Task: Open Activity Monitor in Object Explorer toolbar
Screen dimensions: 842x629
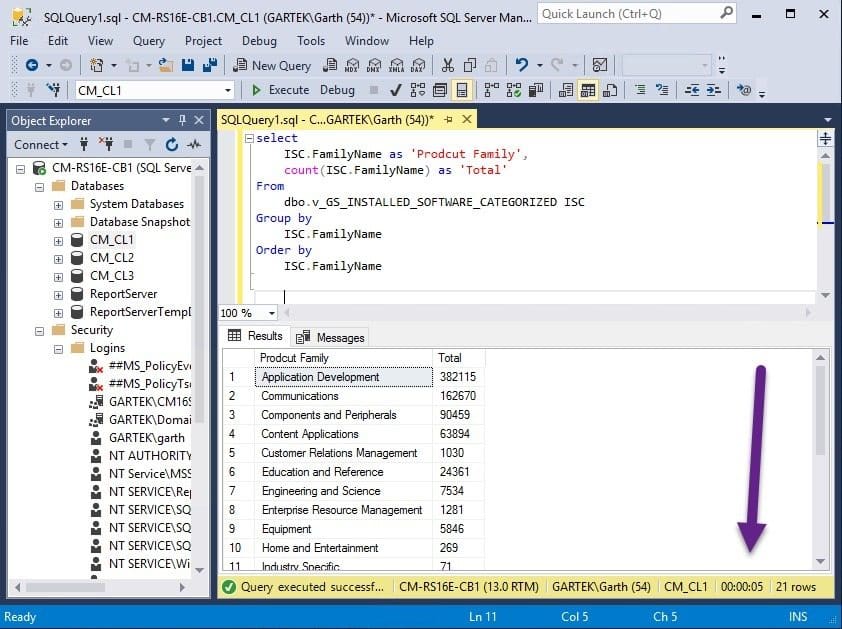Action: point(194,144)
